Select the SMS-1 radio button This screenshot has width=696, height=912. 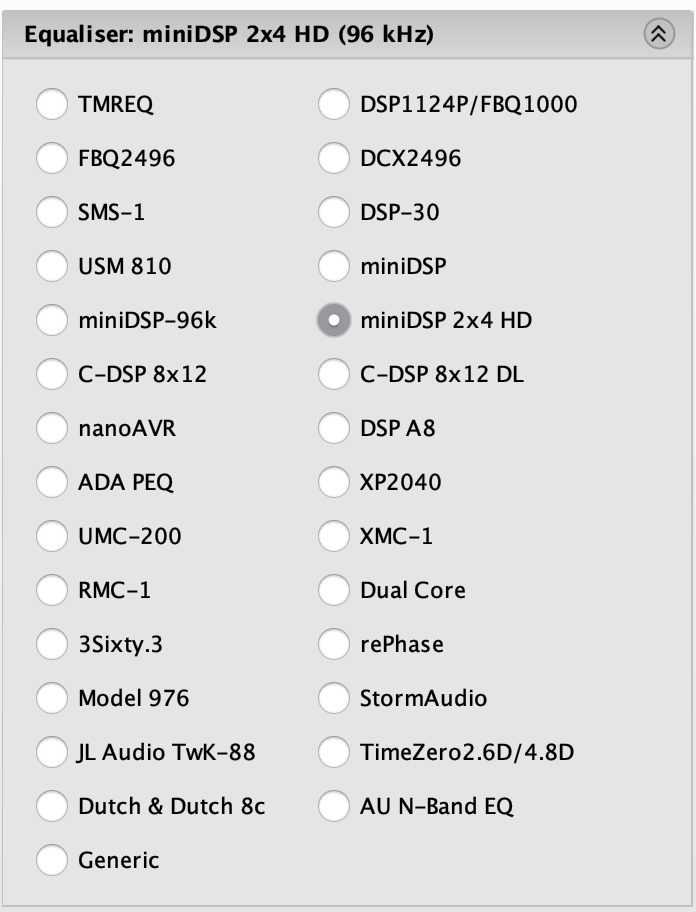pos(52,212)
